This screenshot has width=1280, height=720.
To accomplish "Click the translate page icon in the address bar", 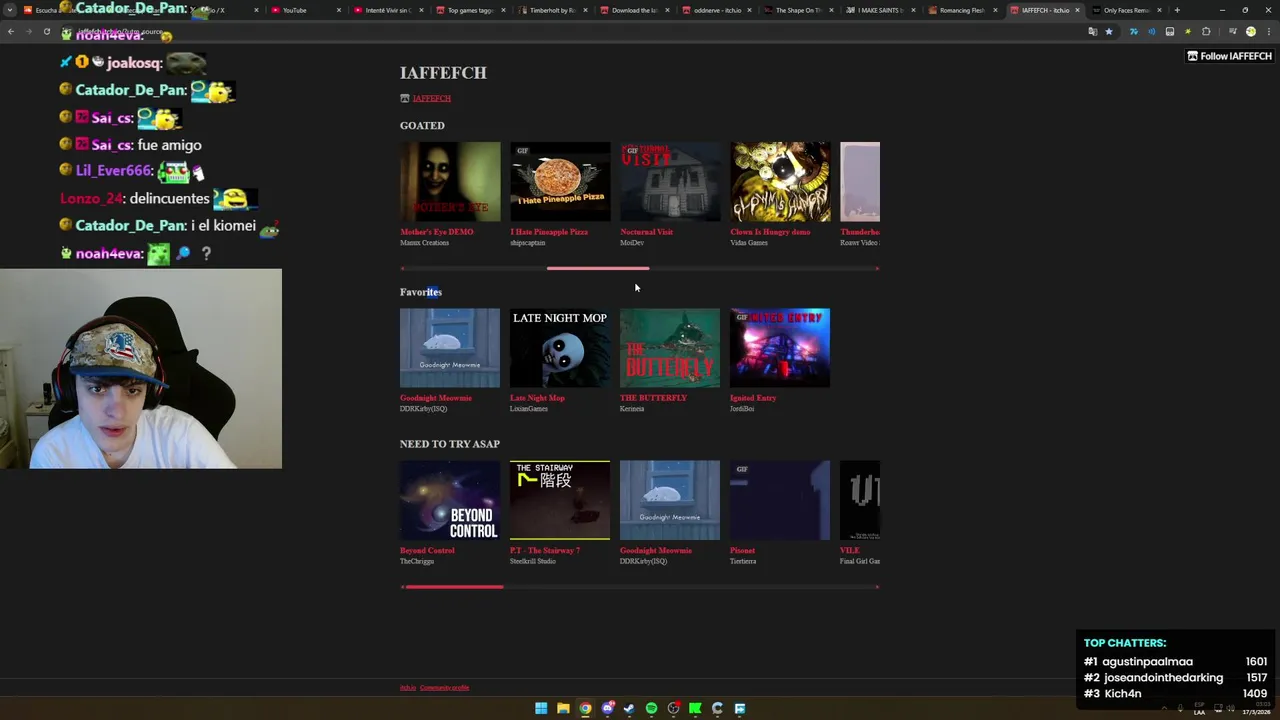I will [x=1092, y=32].
